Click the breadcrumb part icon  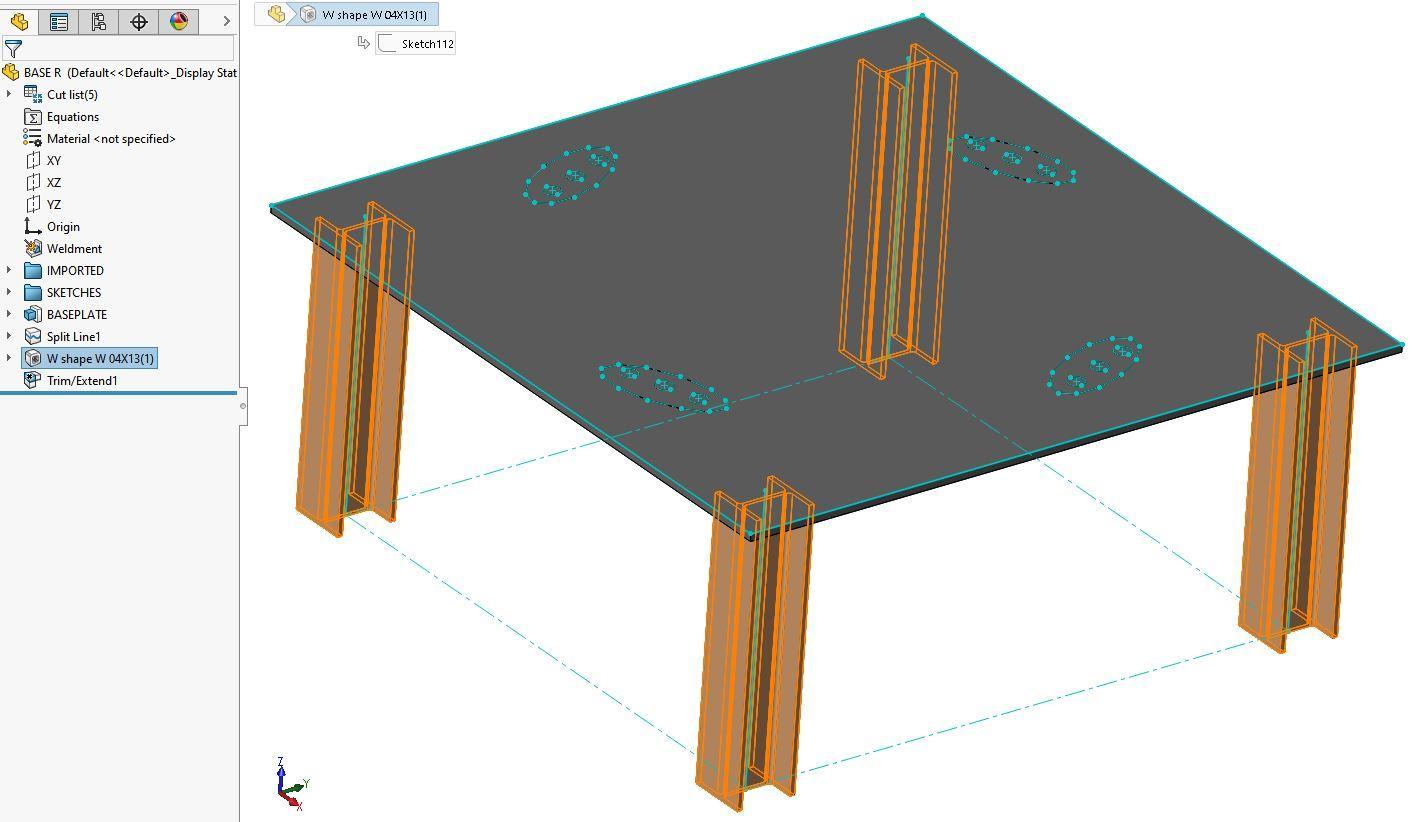point(276,14)
